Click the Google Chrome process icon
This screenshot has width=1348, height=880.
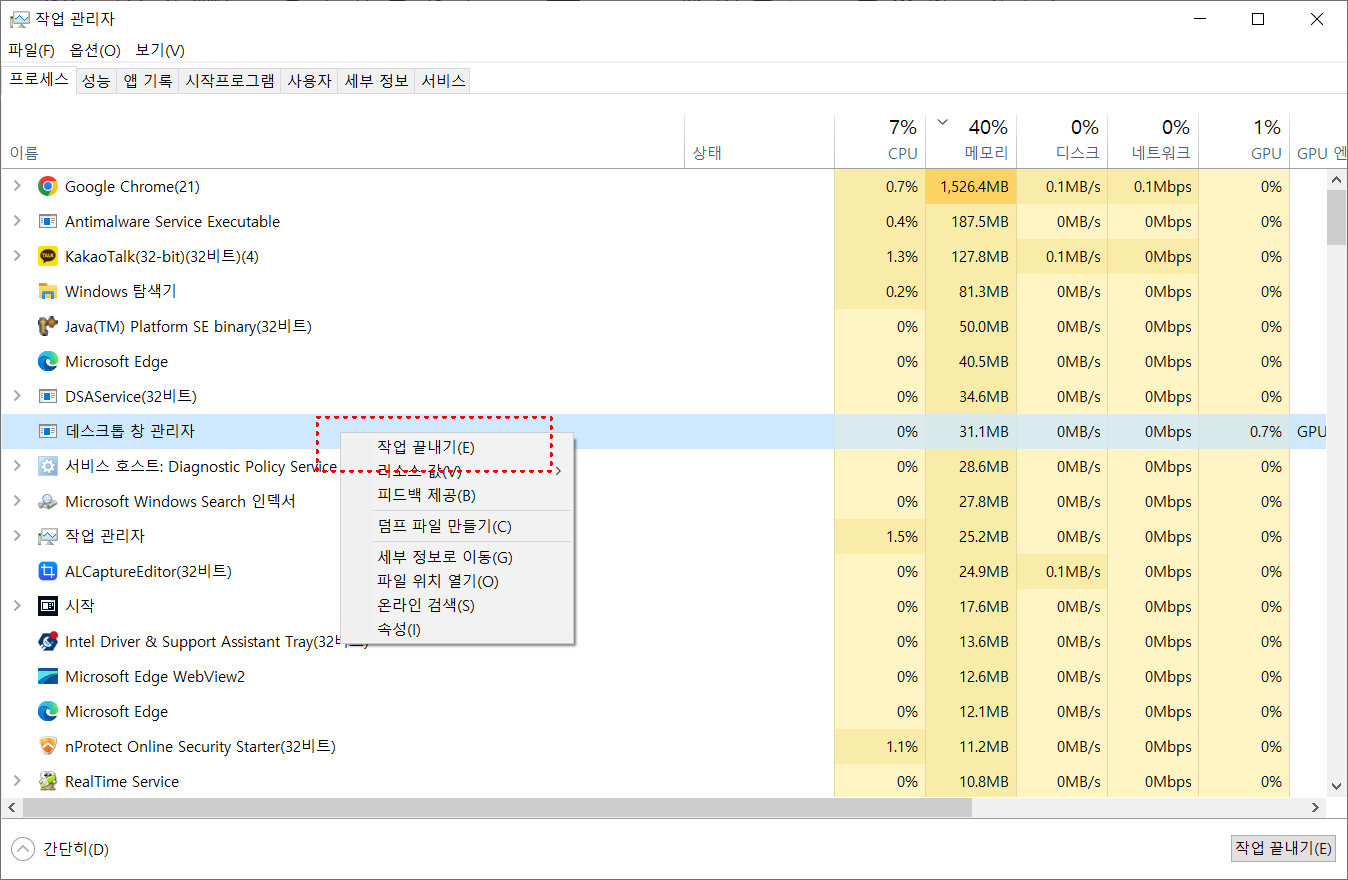coord(47,186)
